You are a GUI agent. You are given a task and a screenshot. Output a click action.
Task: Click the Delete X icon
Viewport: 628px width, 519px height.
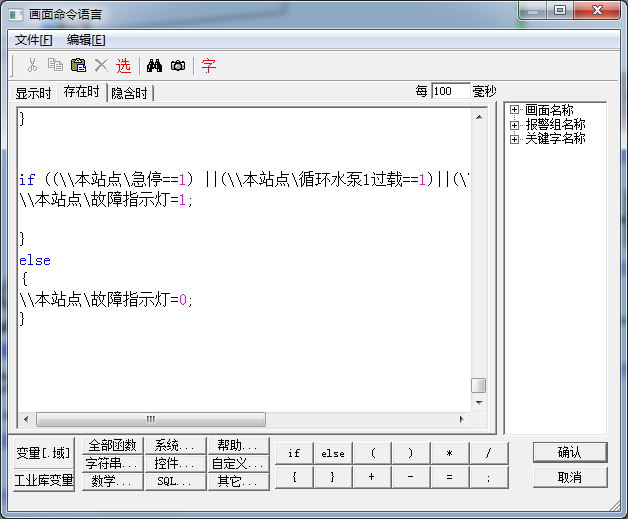101,65
